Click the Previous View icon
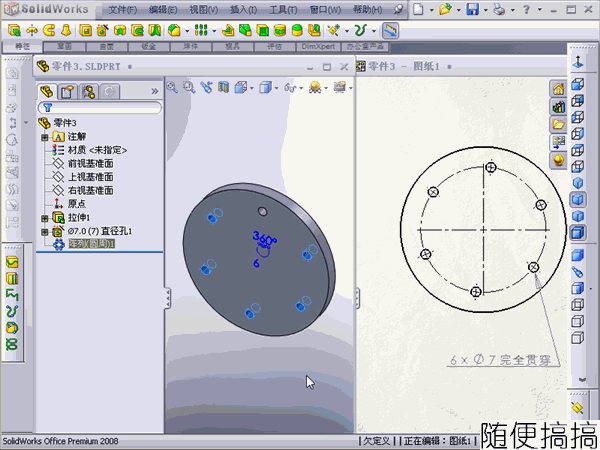This screenshot has height=450, width=600. point(206,88)
